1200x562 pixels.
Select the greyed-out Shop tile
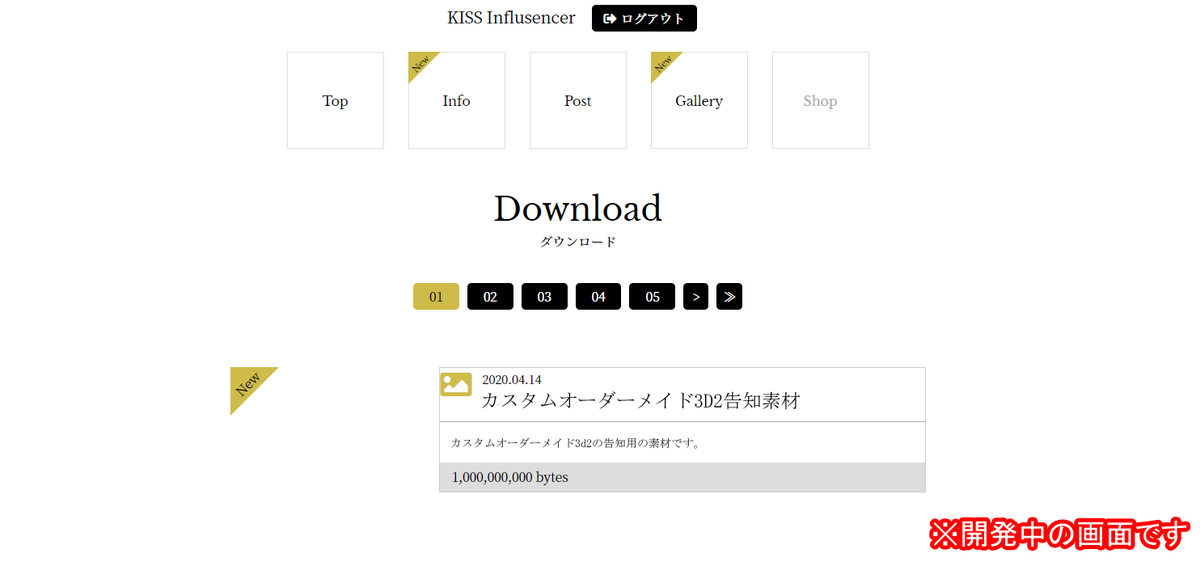[x=820, y=101]
